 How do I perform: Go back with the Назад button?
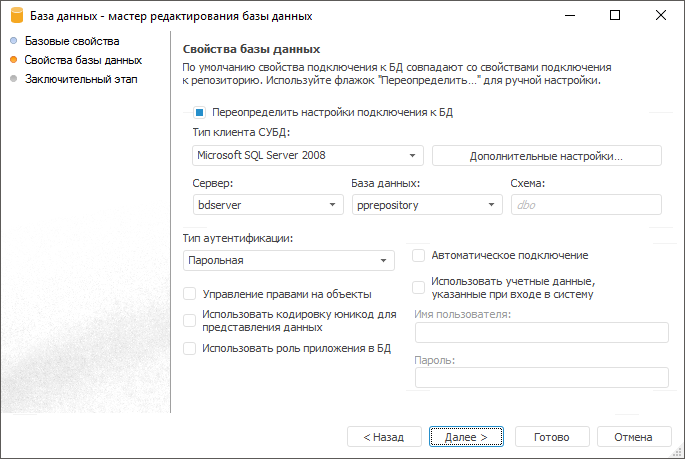(383, 437)
